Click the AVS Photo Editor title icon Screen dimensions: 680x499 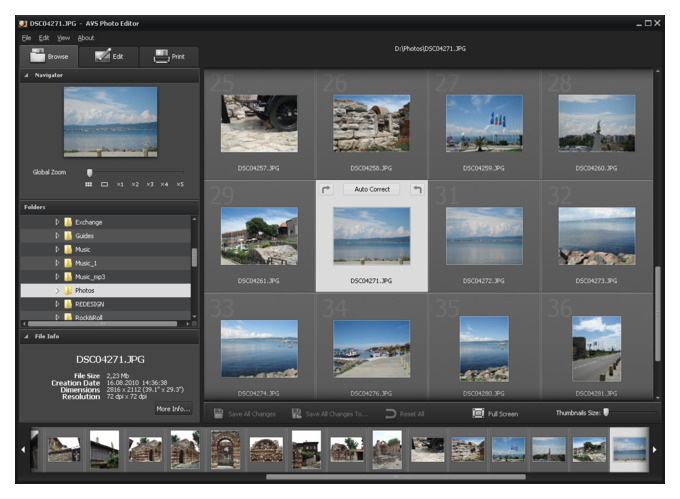23,23
